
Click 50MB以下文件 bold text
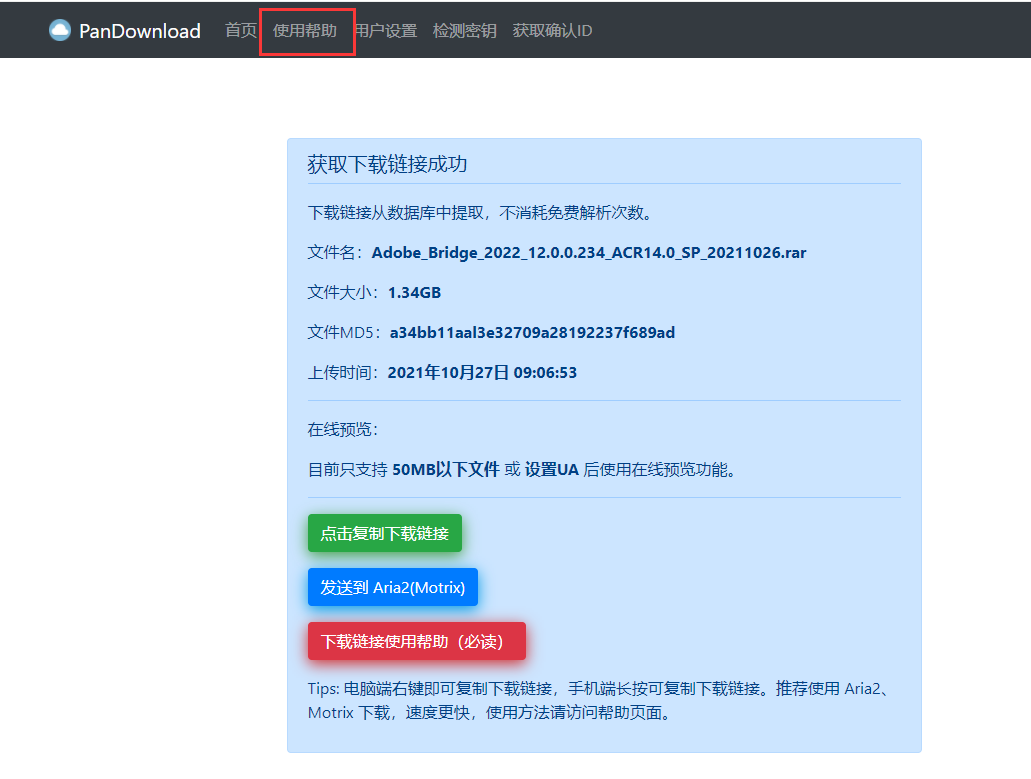446,470
